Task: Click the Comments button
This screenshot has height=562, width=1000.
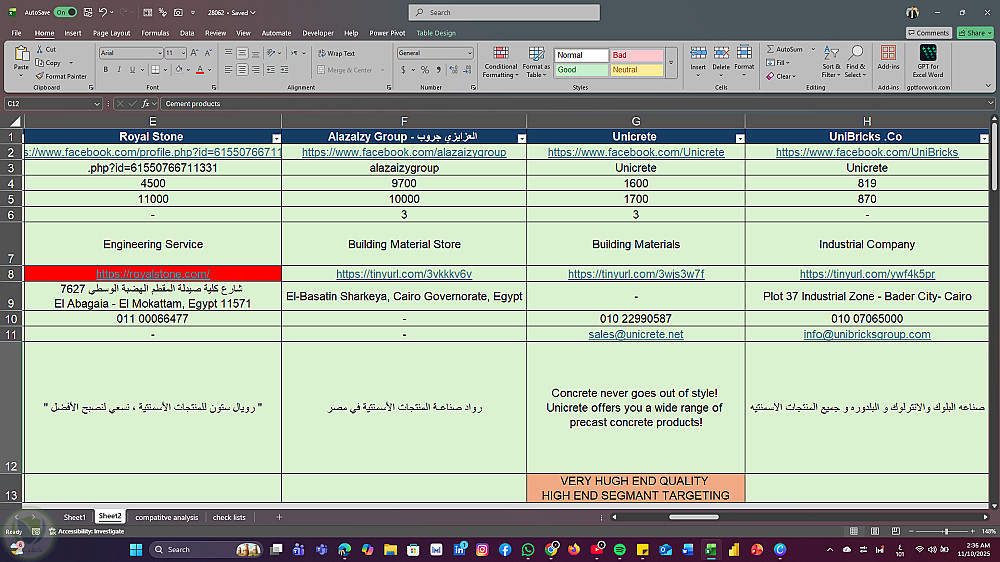Action: tap(929, 33)
